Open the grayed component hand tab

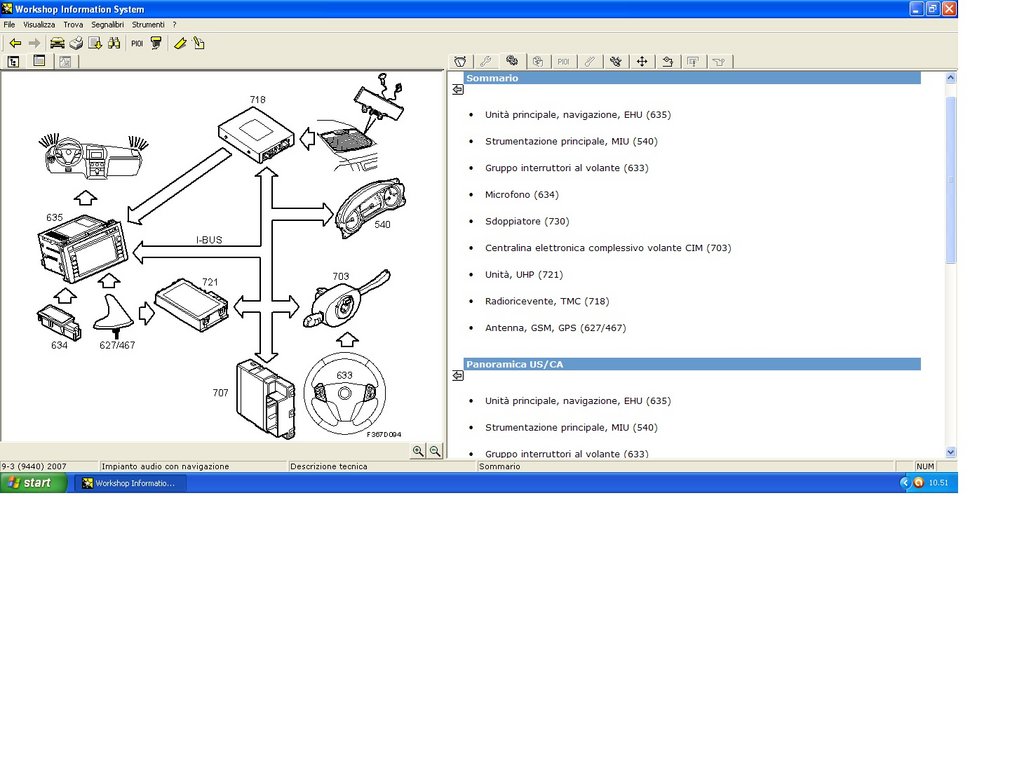pyautogui.click(x=537, y=61)
